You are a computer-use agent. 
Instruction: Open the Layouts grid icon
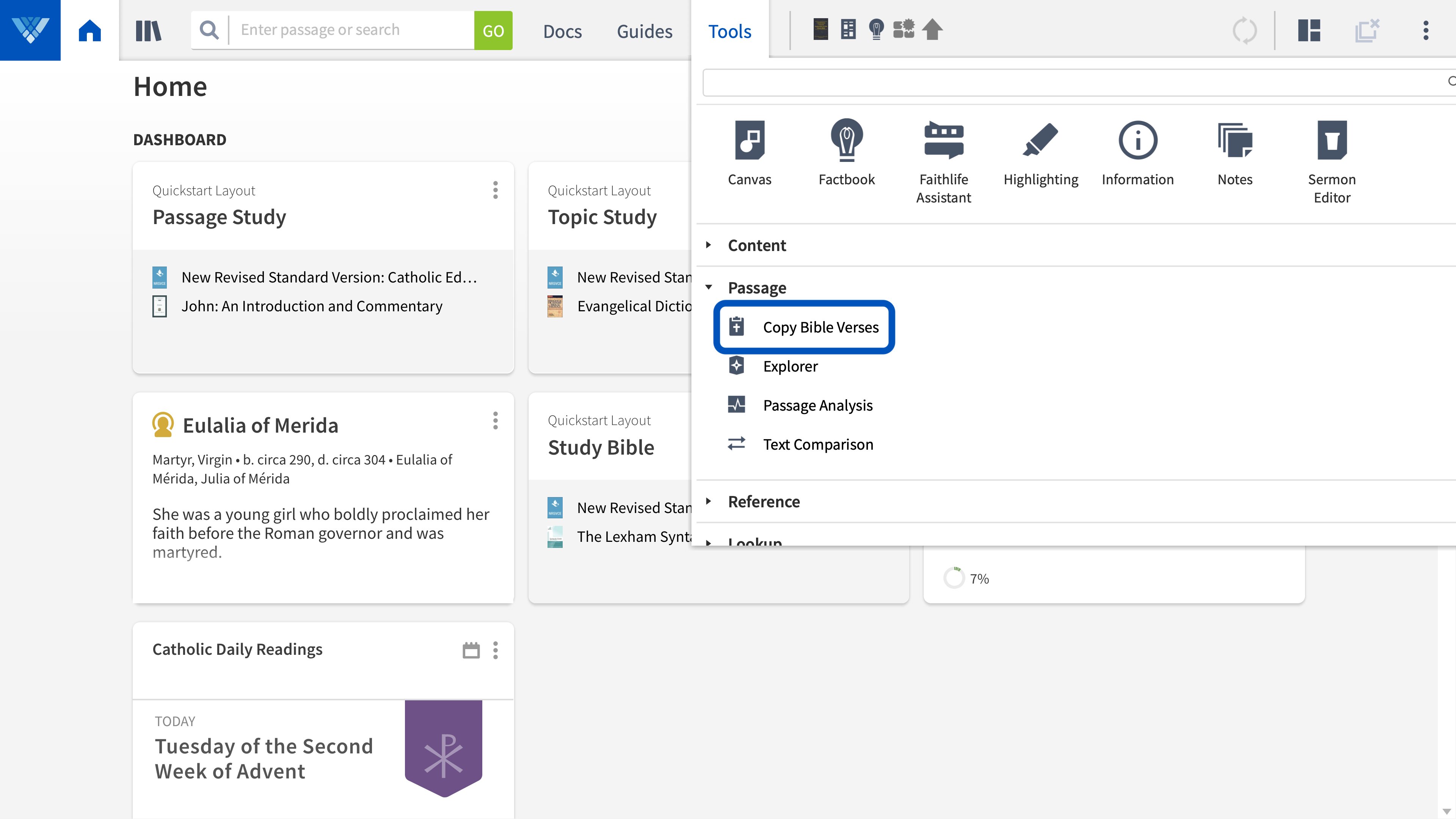(1309, 30)
